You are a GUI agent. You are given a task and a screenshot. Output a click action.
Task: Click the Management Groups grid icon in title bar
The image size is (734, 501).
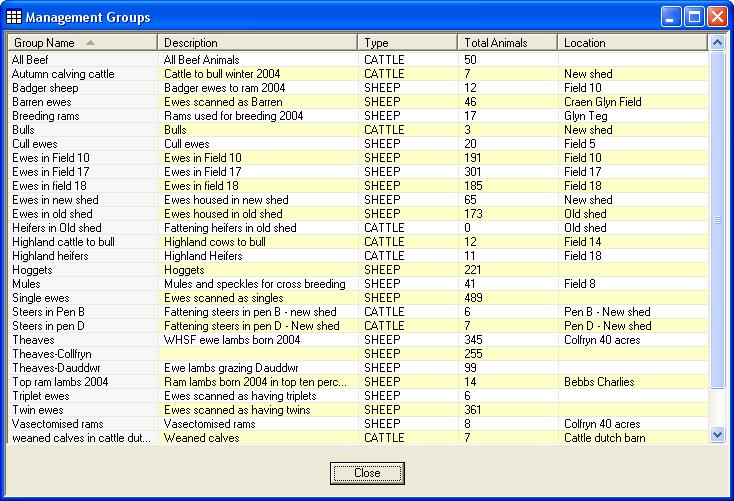14,17
